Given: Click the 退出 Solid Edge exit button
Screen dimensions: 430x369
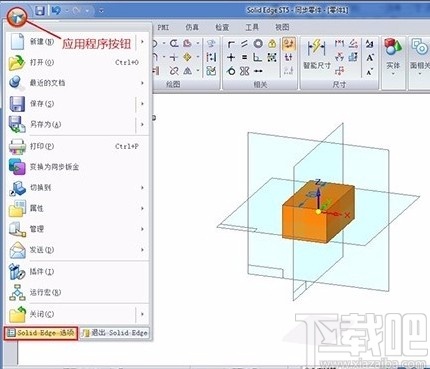Looking at the screenshot, I should pyautogui.click(x=115, y=333).
